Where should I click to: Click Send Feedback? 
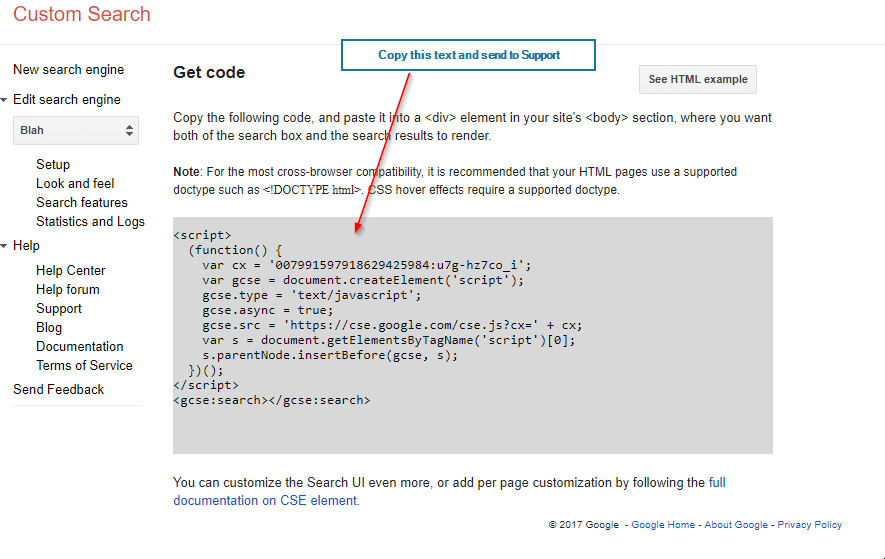tap(59, 389)
